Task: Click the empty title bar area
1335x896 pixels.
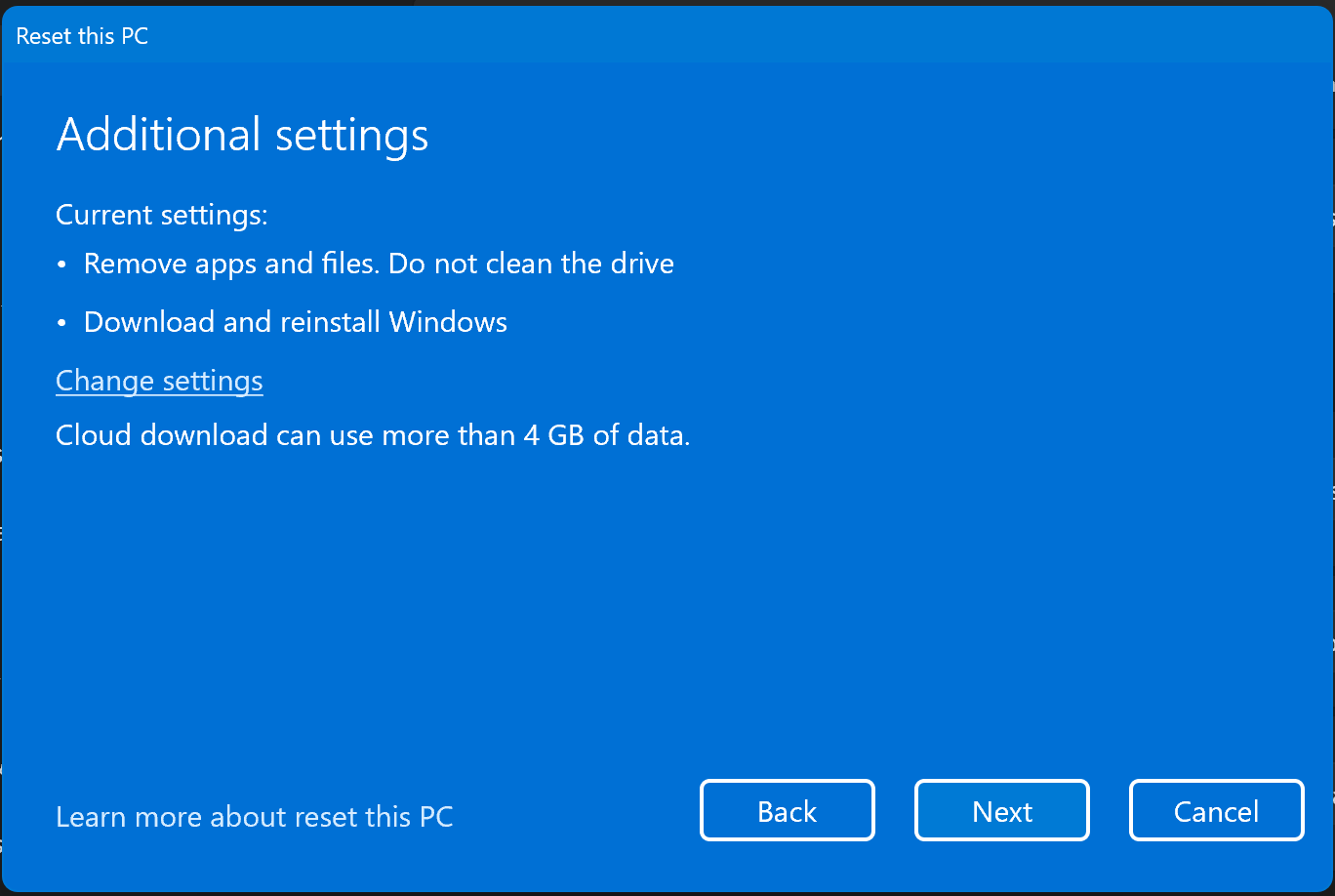Action: pos(683,37)
